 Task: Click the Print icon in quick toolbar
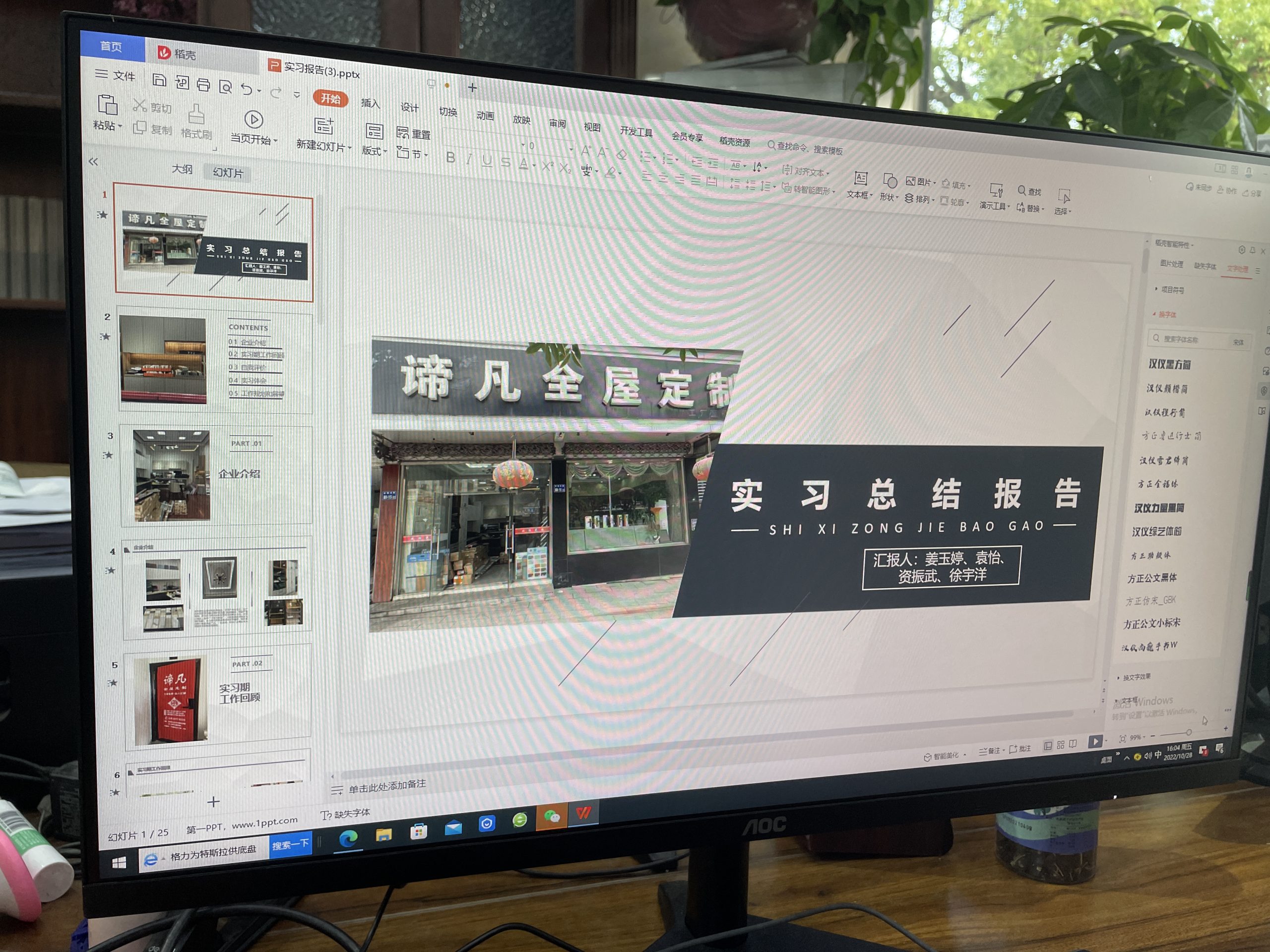[x=203, y=85]
